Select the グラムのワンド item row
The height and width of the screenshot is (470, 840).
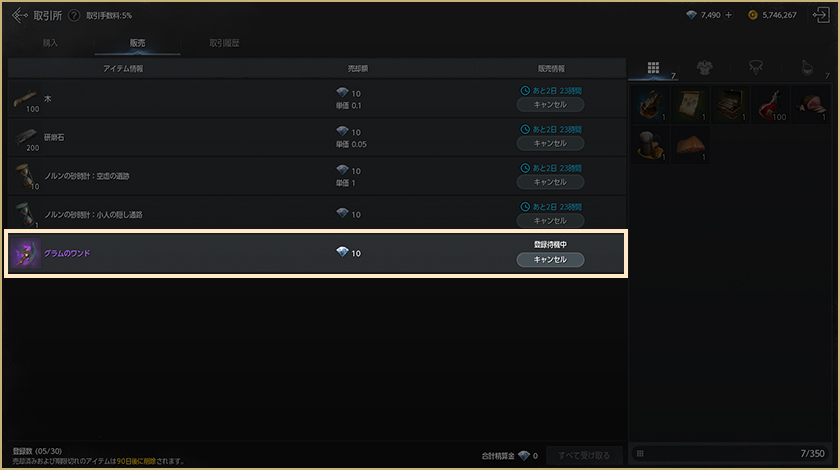pos(316,253)
